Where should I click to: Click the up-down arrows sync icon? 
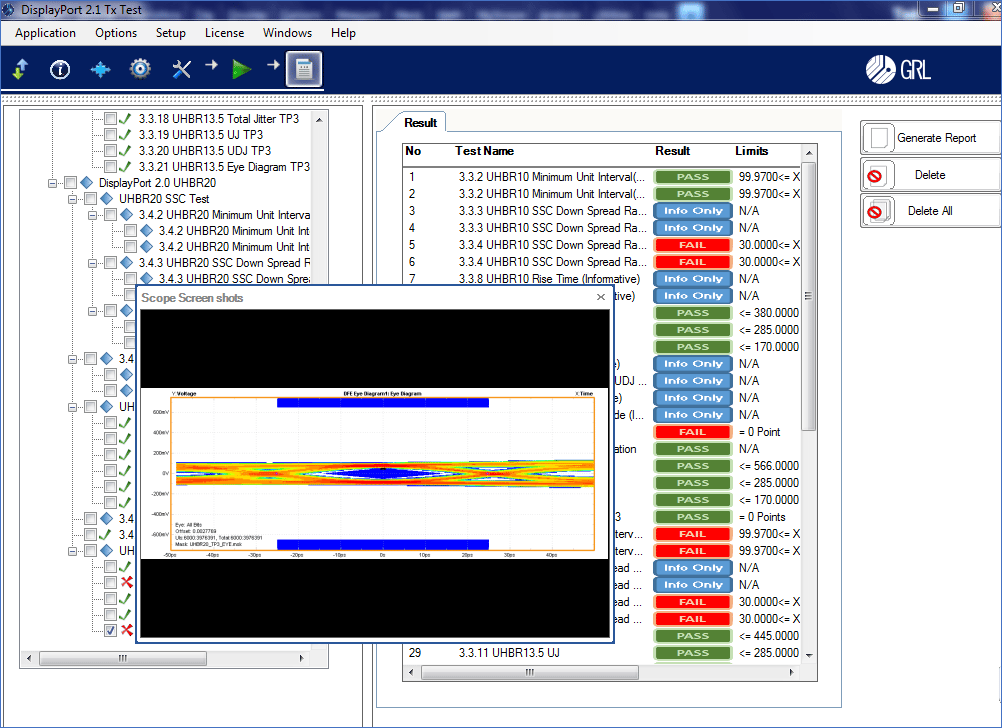[x=21, y=69]
